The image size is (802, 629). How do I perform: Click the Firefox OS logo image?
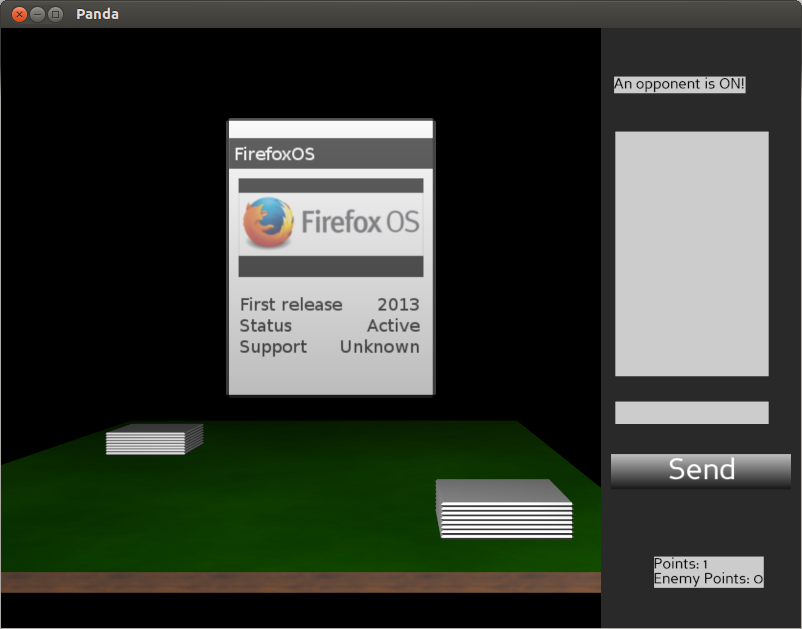click(x=331, y=223)
